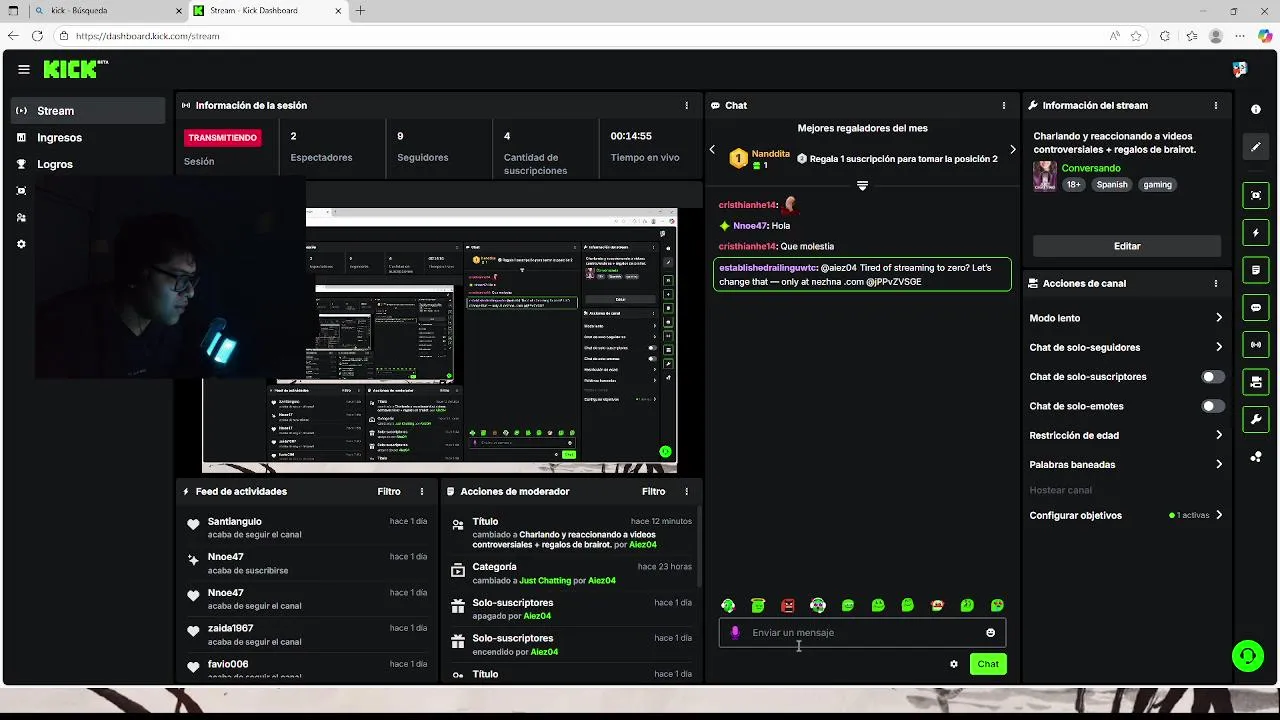Reload the browser page
This screenshot has height=720, width=1280.
pos(37,36)
